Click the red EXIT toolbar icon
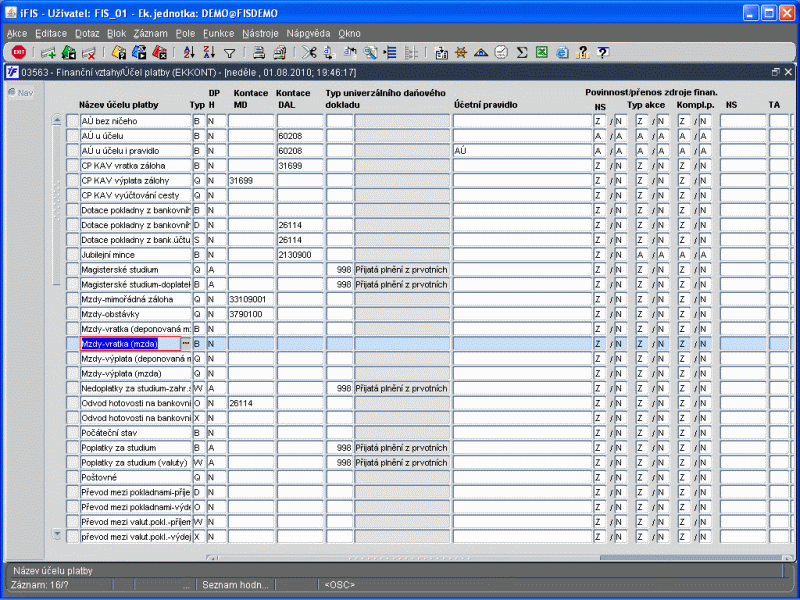The height and width of the screenshot is (600, 800). [x=19, y=52]
